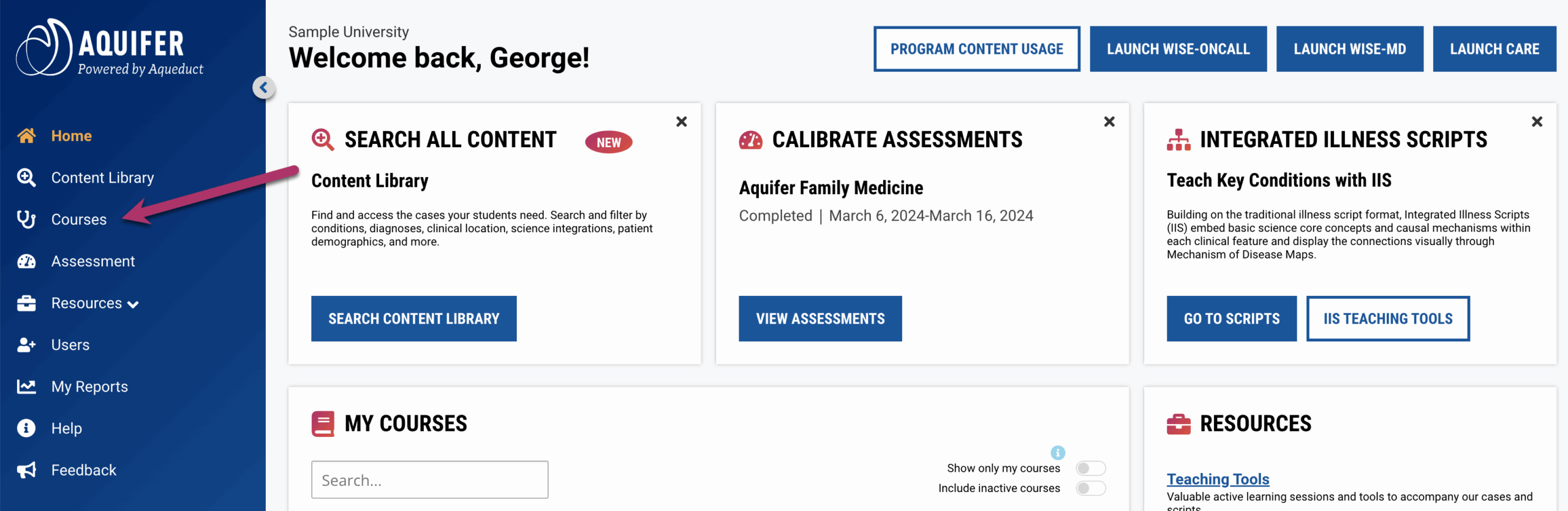
Task: Dismiss the Search All Content card
Action: click(x=681, y=122)
